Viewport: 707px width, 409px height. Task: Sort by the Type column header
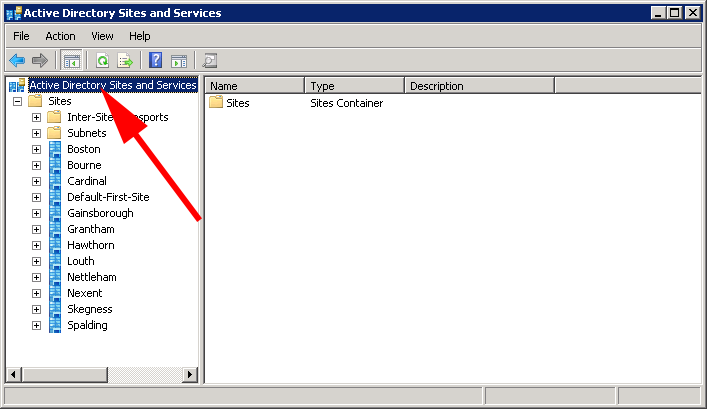(x=354, y=86)
